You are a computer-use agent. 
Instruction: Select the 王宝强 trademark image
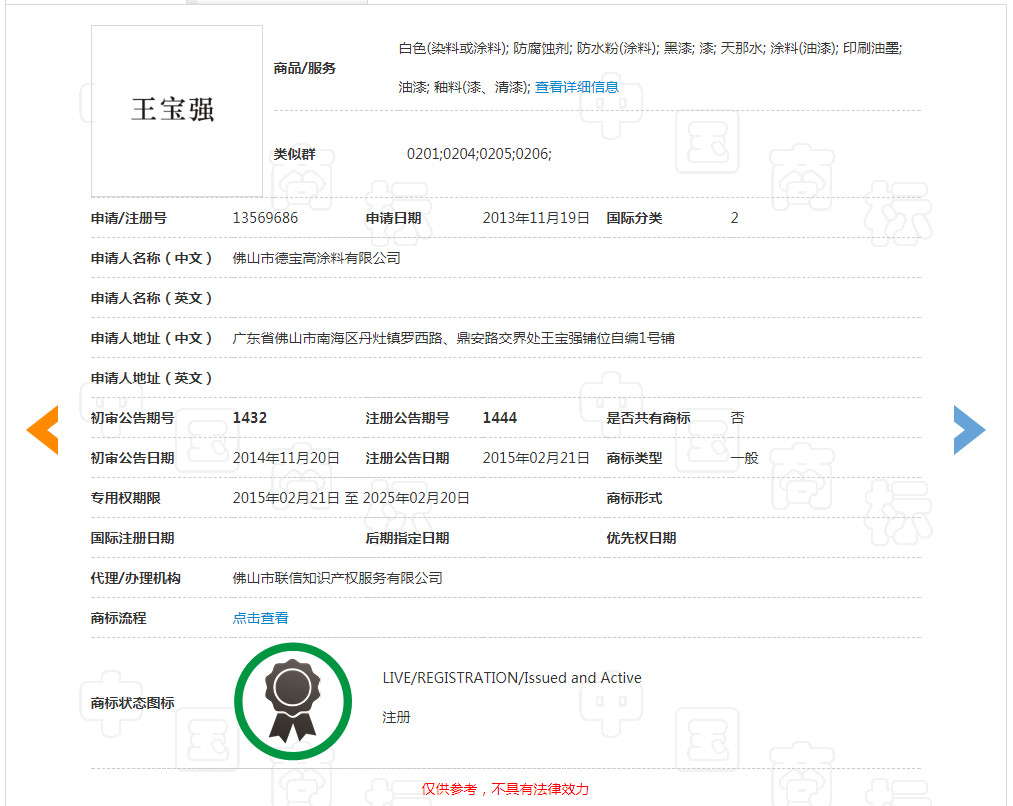pos(176,111)
